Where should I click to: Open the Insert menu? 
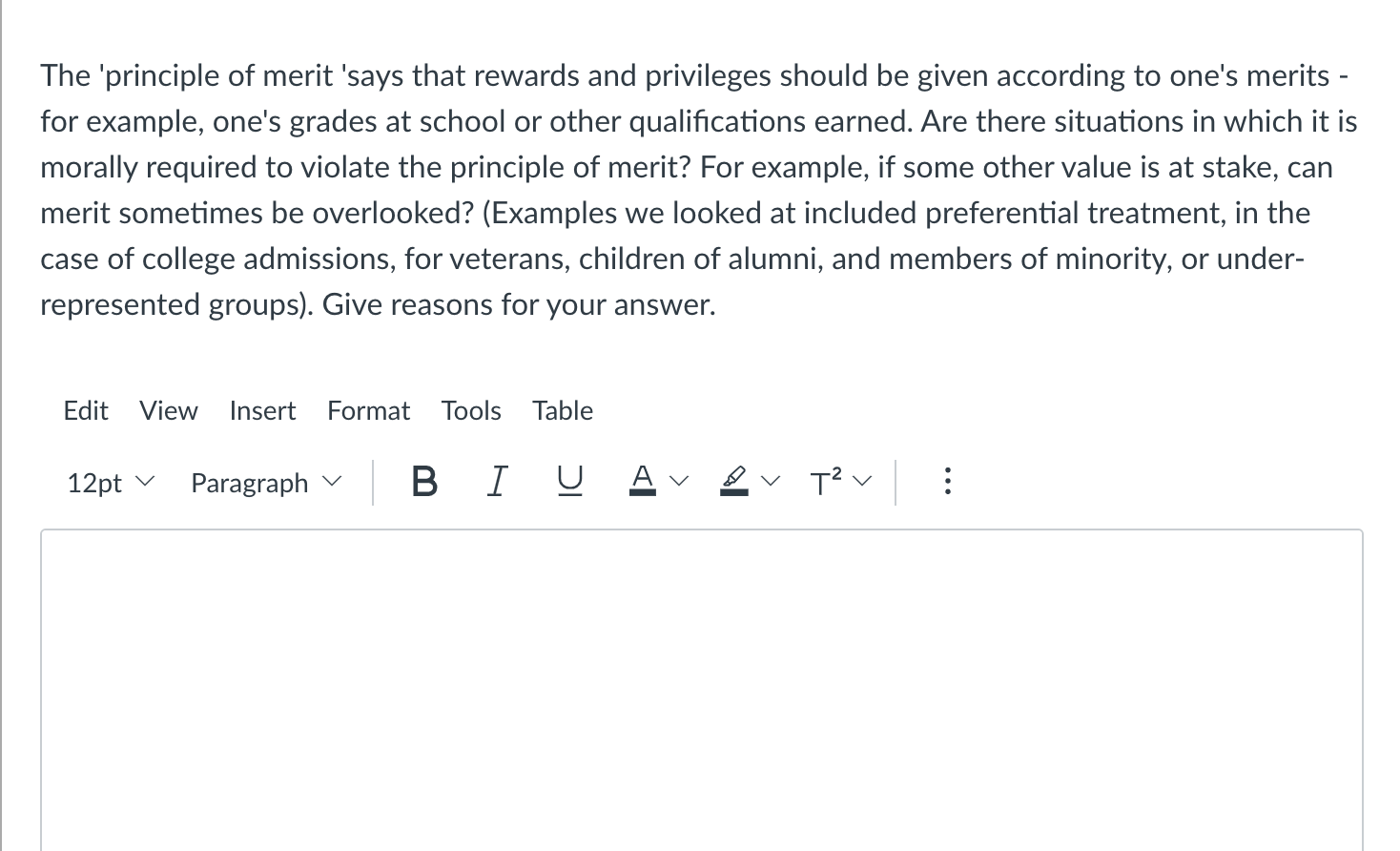pos(262,410)
